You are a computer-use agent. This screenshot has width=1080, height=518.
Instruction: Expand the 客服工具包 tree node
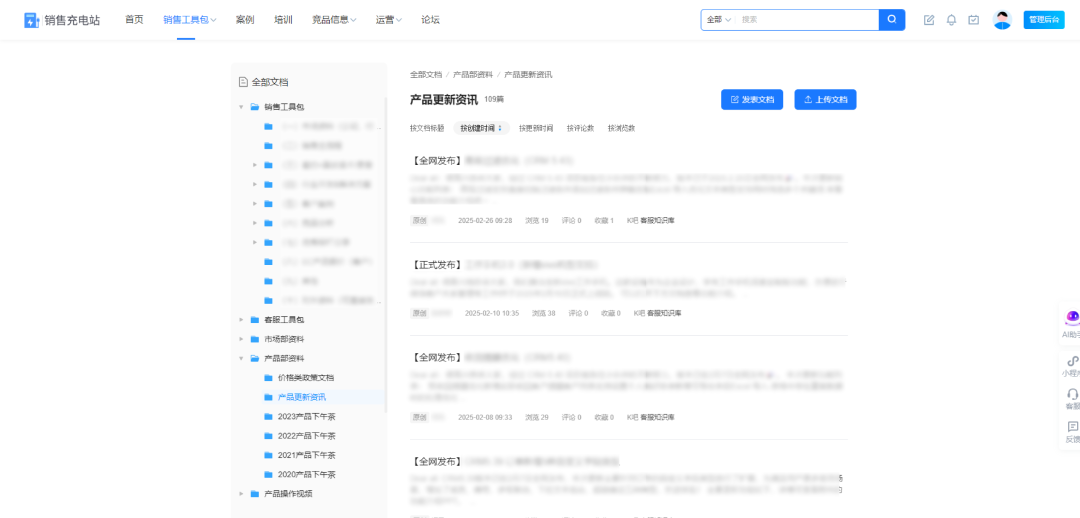241,320
